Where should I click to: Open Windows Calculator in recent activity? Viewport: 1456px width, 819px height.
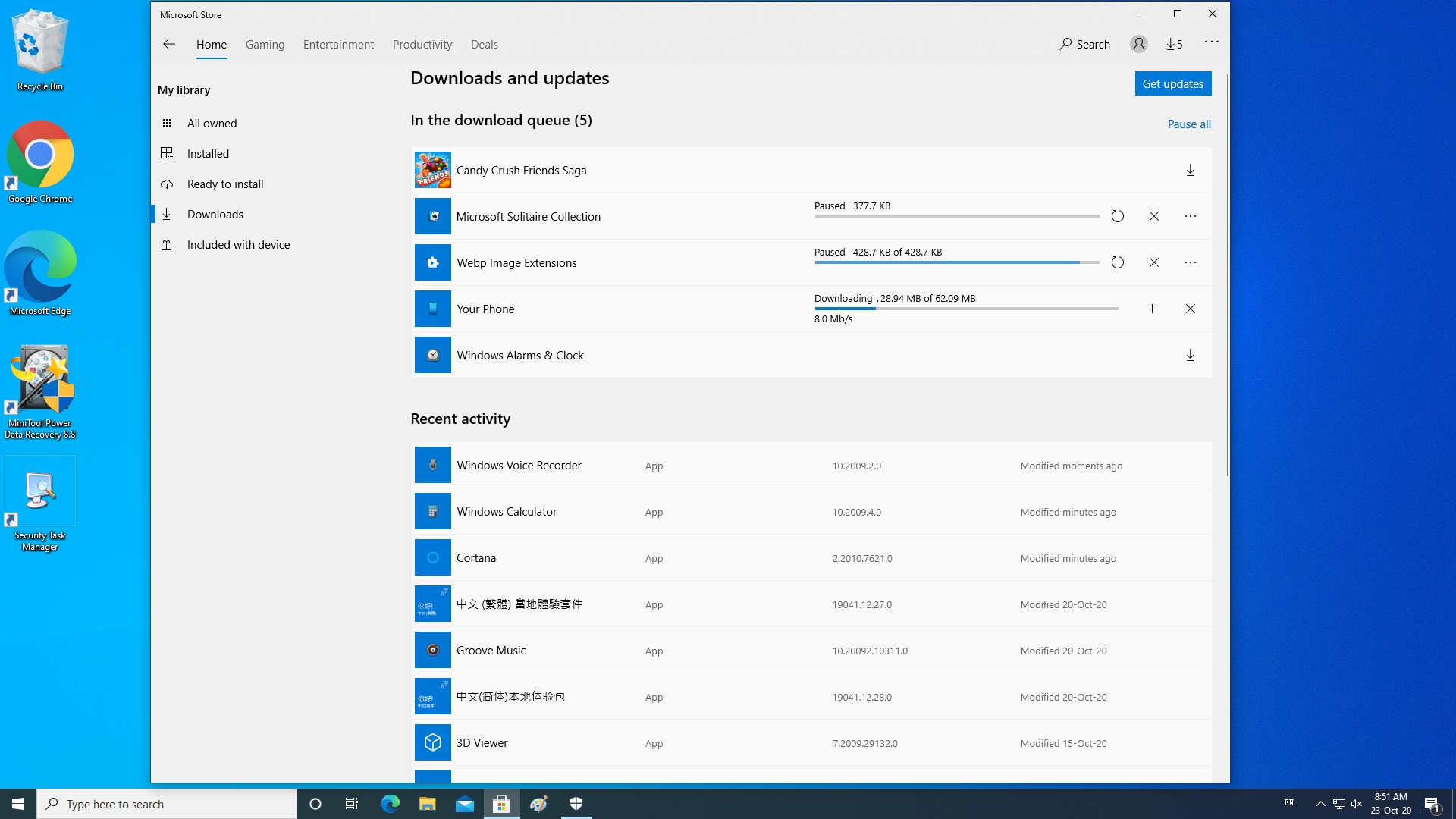click(x=811, y=512)
